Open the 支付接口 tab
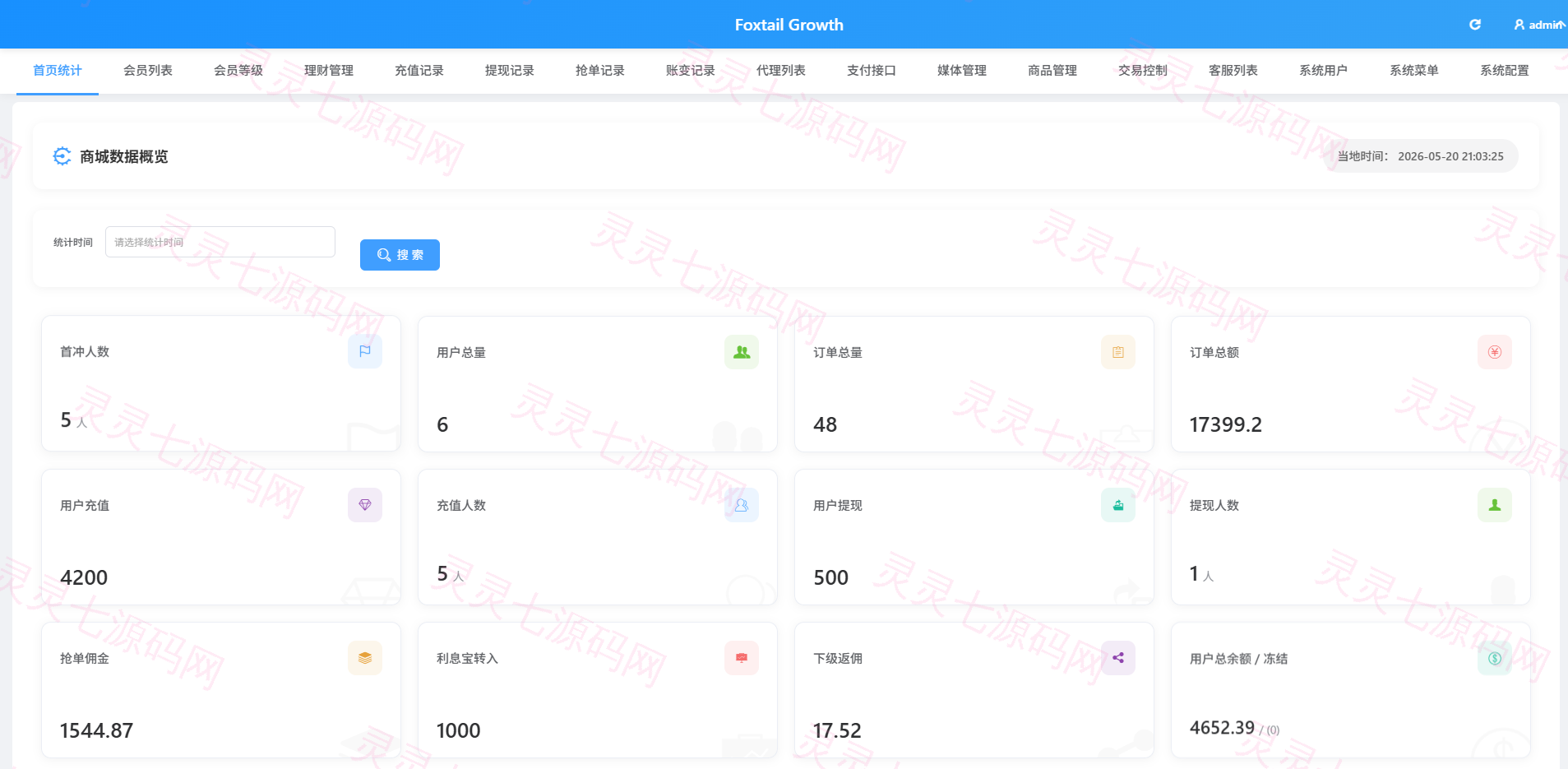The image size is (1568, 769). [872, 71]
